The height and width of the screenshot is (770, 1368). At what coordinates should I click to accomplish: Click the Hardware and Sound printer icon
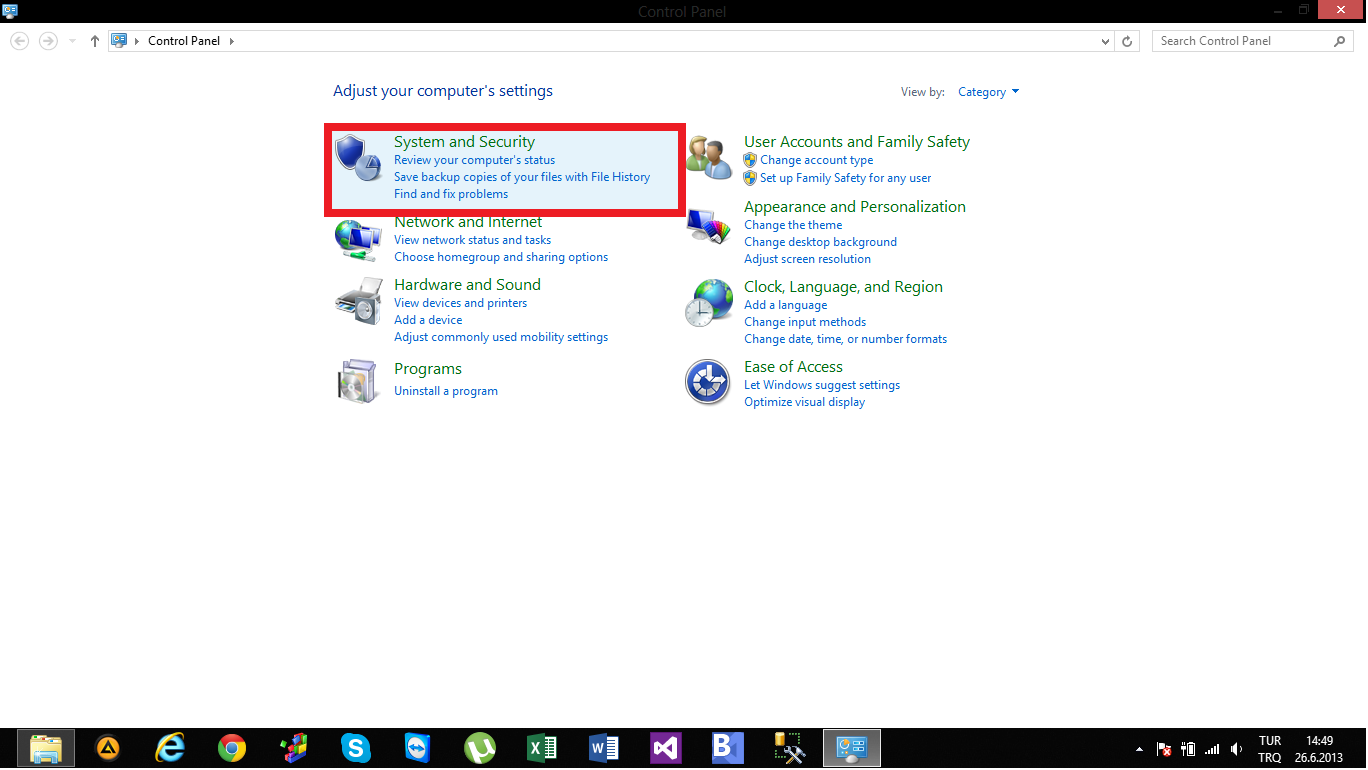(358, 301)
